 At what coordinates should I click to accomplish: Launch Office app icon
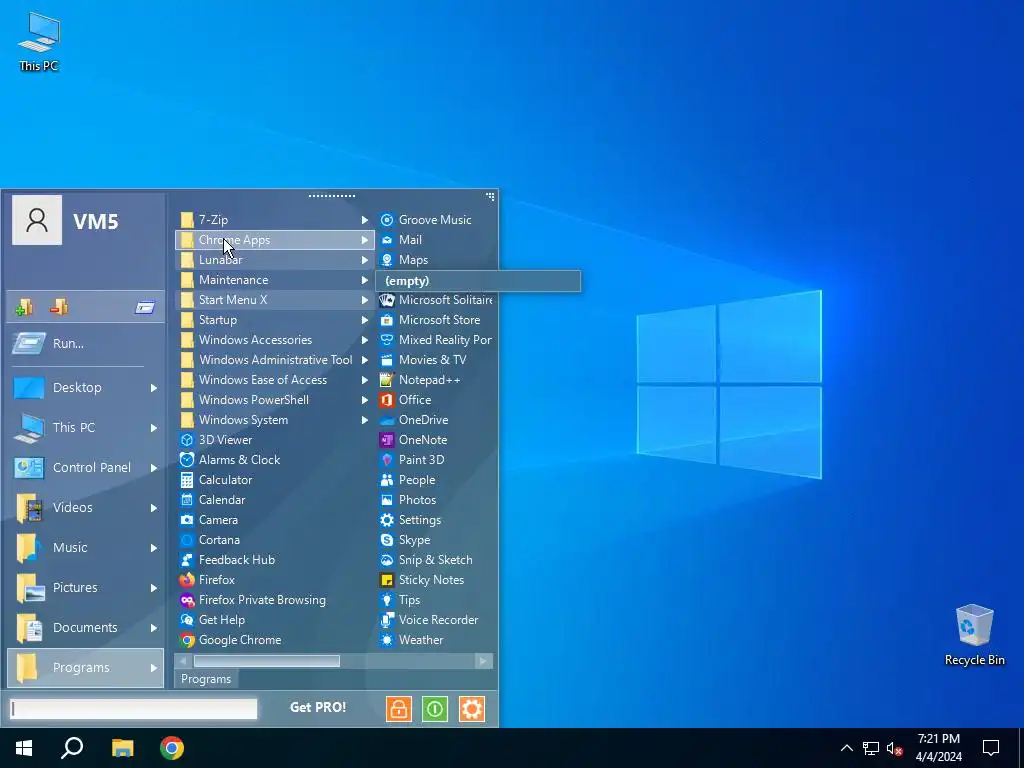point(387,400)
